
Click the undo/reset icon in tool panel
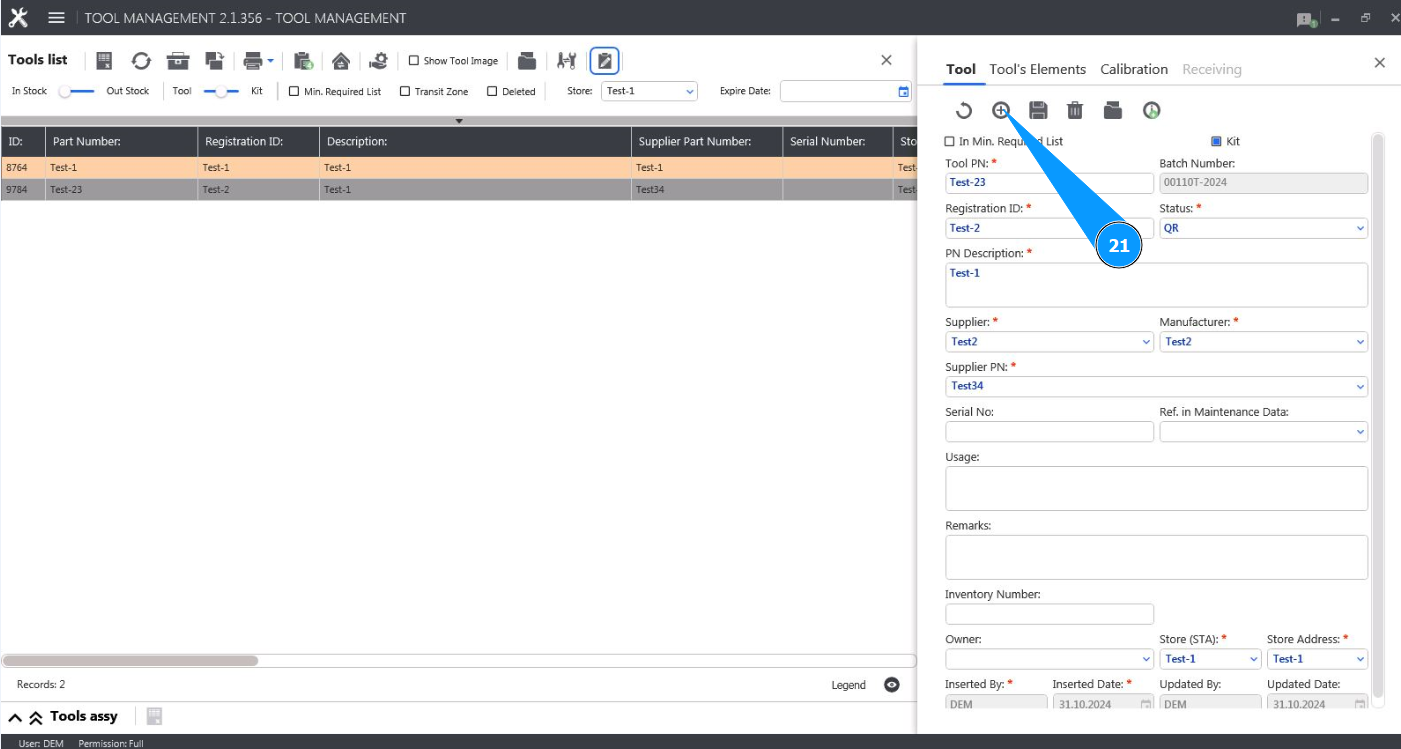(964, 111)
